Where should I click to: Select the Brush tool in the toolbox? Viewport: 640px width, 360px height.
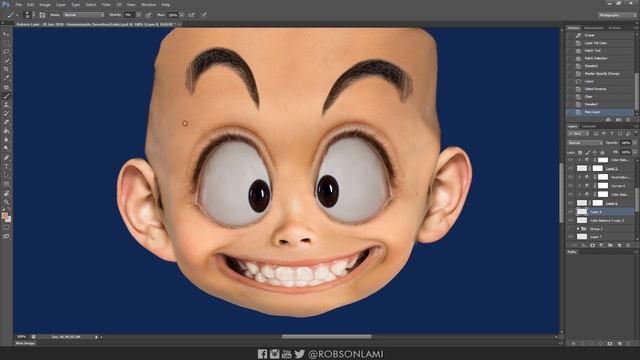[x=6, y=96]
